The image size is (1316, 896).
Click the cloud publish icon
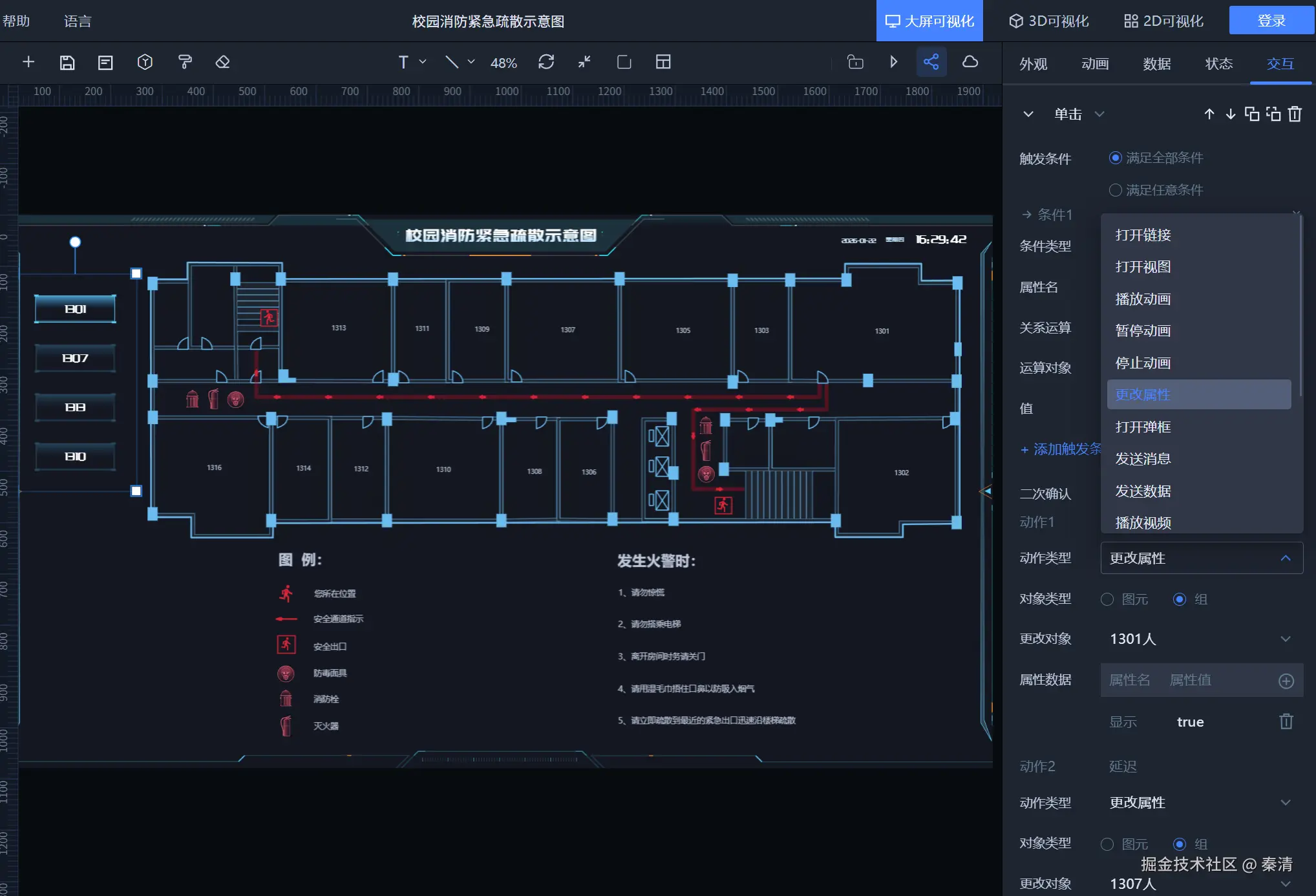970,62
